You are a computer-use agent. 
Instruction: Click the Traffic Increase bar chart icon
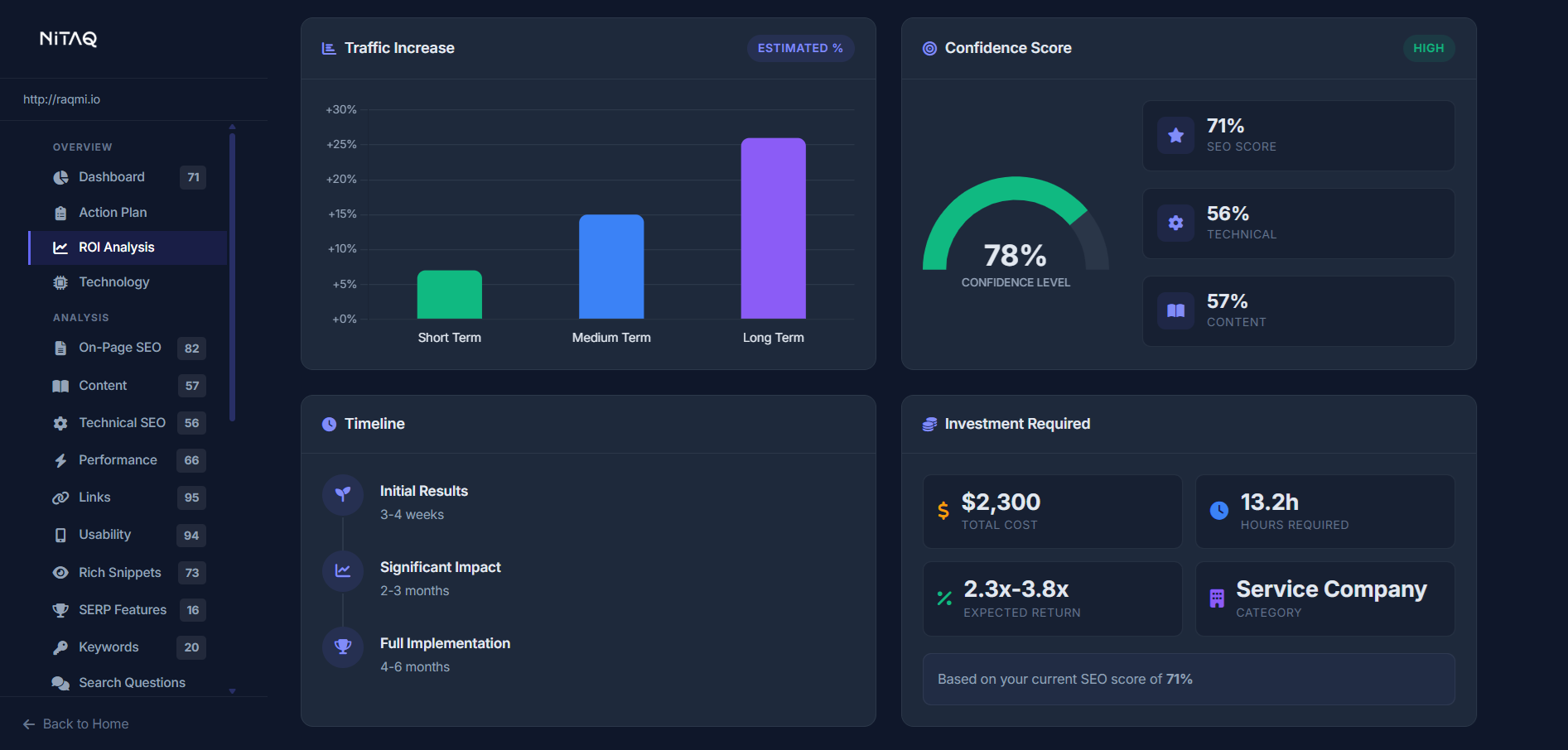click(x=329, y=48)
